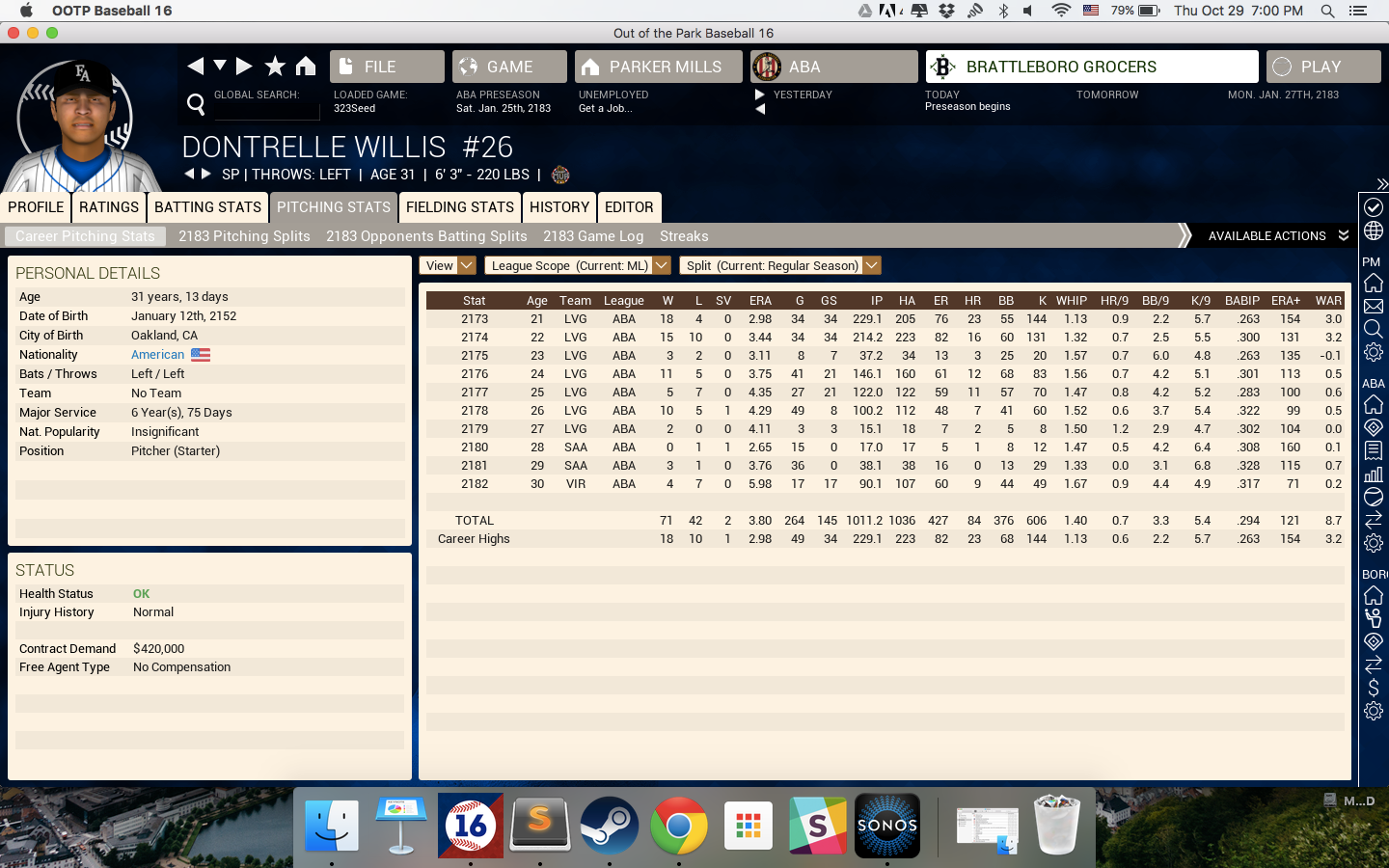Image resolution: width=1389 pixels, height=868 pixels.
Task: Switch to the Ratings tab
Action: (x=109, y=207)
